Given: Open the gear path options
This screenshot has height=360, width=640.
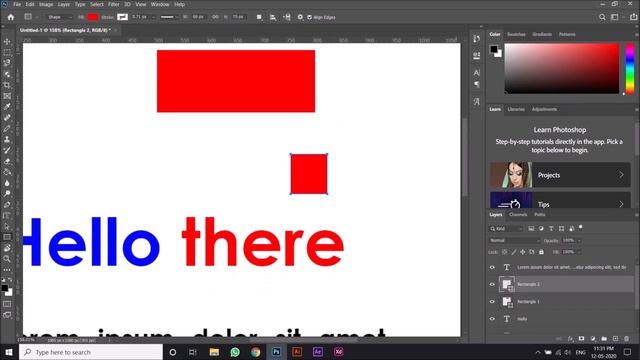Looking at the screenshot, I should pyautogui.click(x=300, y=17).
